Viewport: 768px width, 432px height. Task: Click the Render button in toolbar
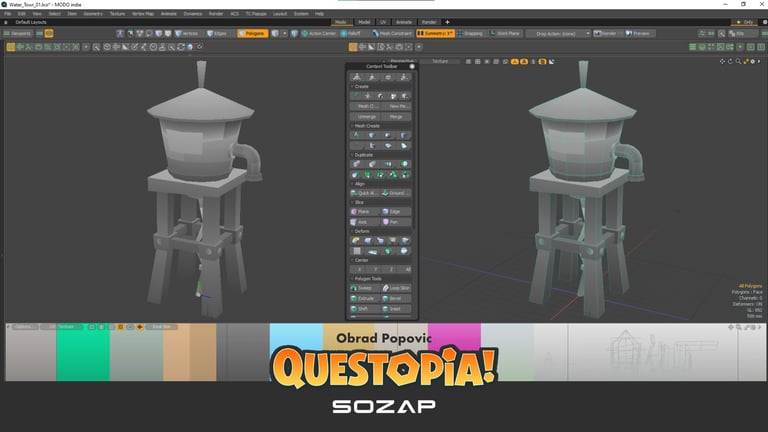click(x=605, y=33)
